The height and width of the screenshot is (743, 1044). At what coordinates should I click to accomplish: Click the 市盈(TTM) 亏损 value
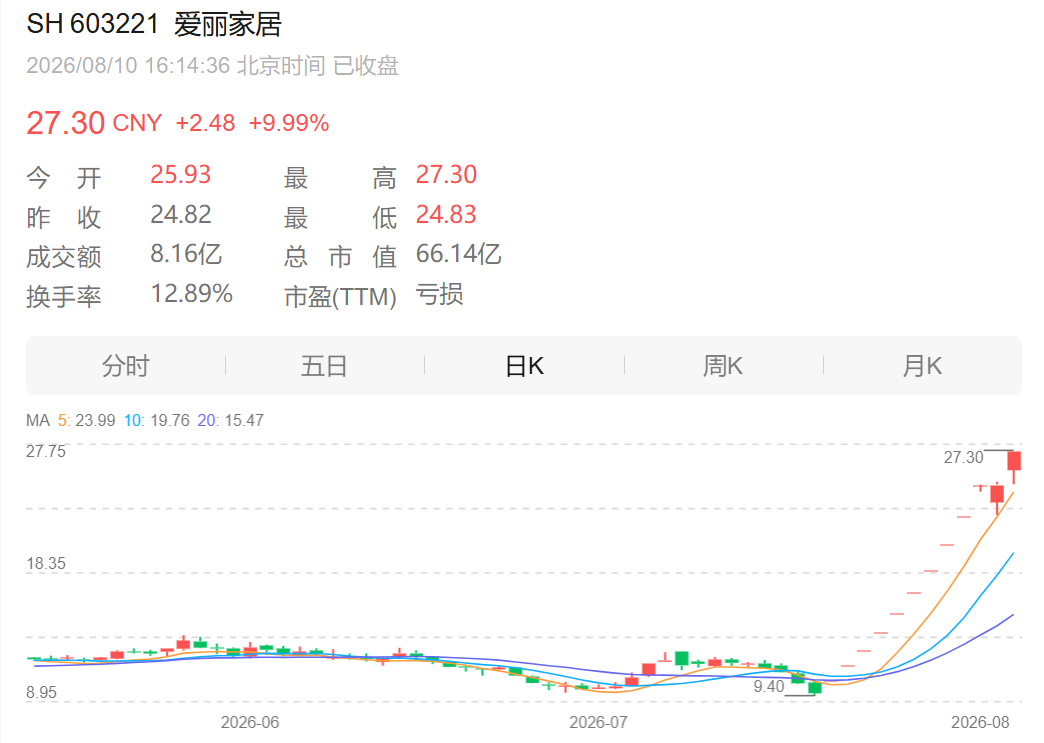pos(439,294)
